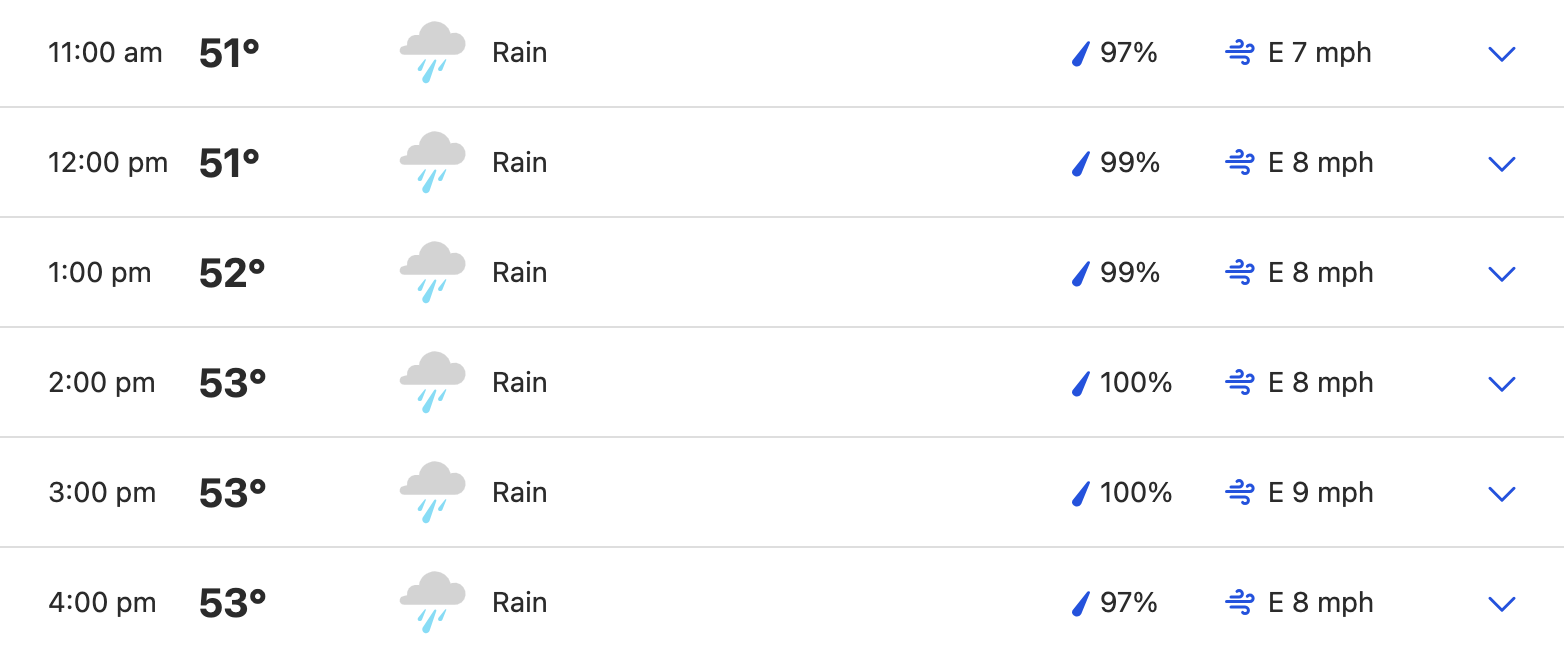Click the E 8 mph wind value at 4:00 pm
This screenshot has width=1564, height=654.
1321,603
